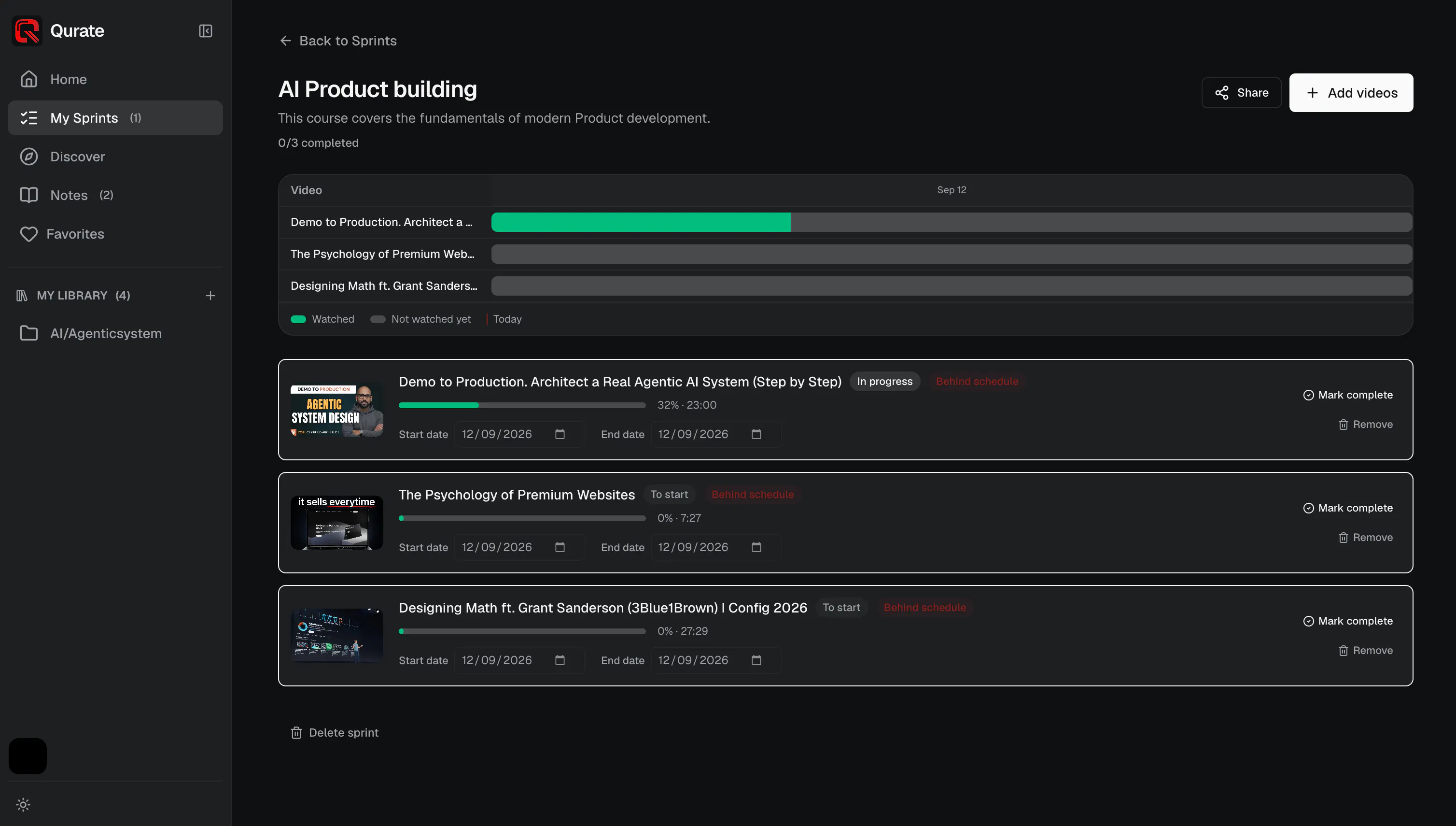
Task: Click the Qurate logo icon
Action: tap(27, 30)
